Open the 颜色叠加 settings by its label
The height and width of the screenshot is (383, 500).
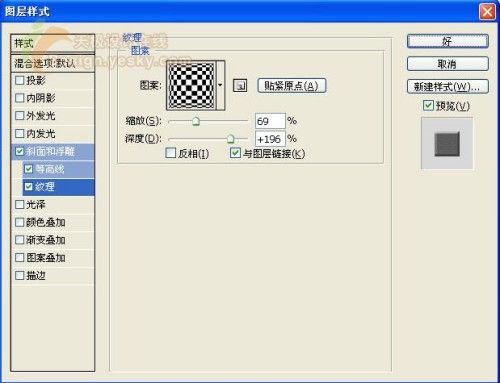(x=46, y=222)
